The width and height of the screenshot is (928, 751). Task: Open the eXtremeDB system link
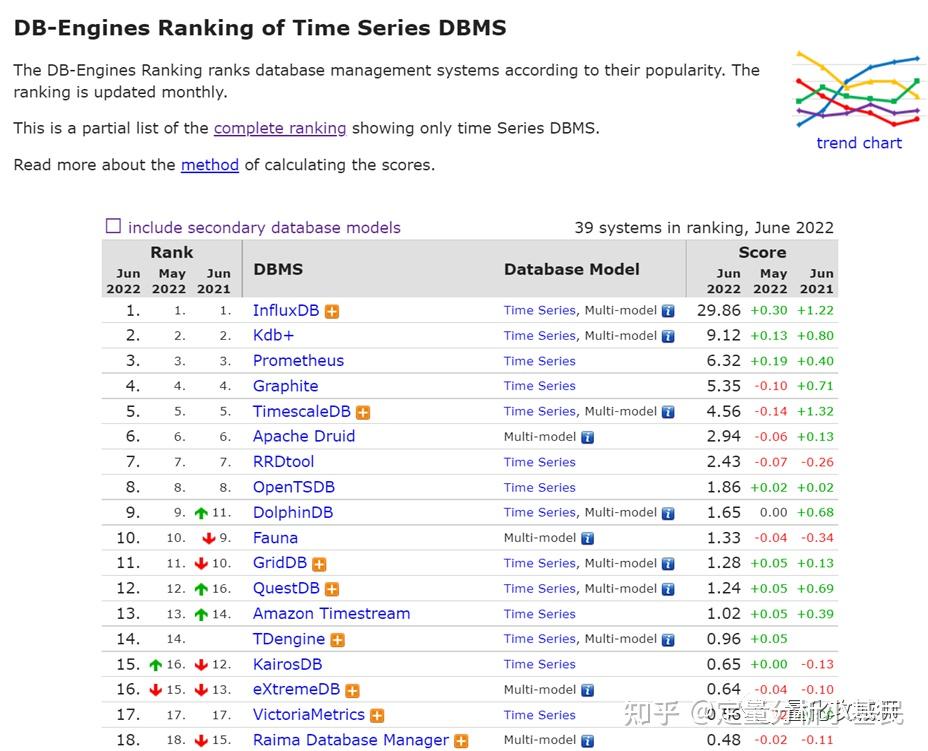point(297,689)
